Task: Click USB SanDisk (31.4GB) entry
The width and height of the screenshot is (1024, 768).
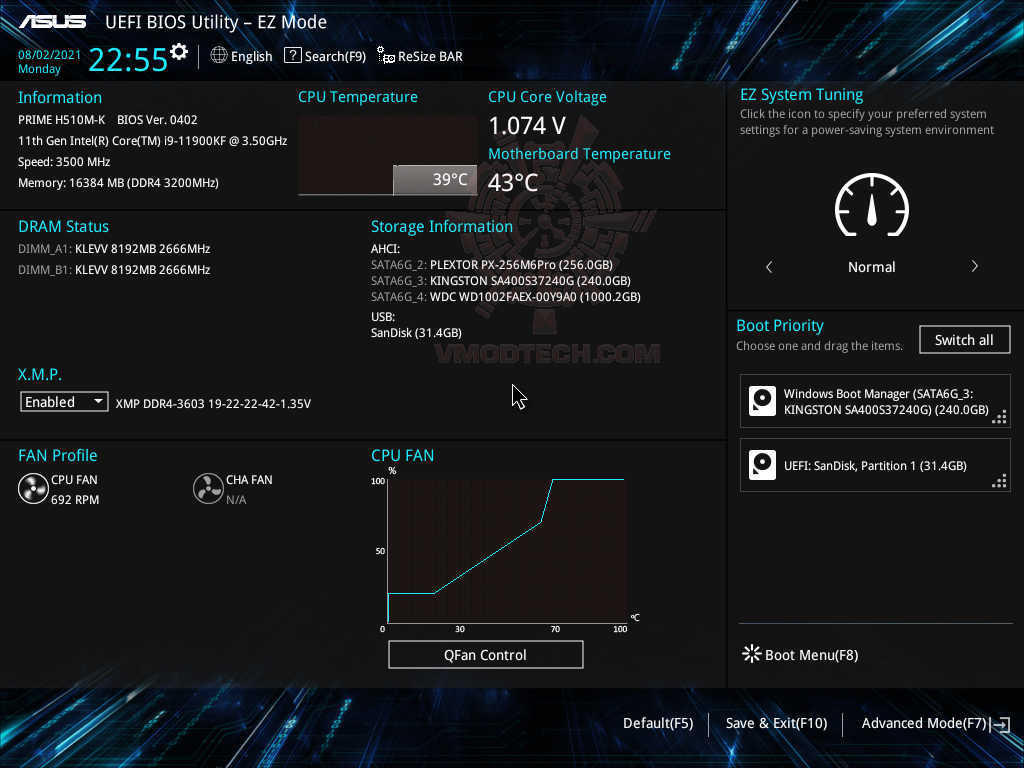Action: click(416, 332)
